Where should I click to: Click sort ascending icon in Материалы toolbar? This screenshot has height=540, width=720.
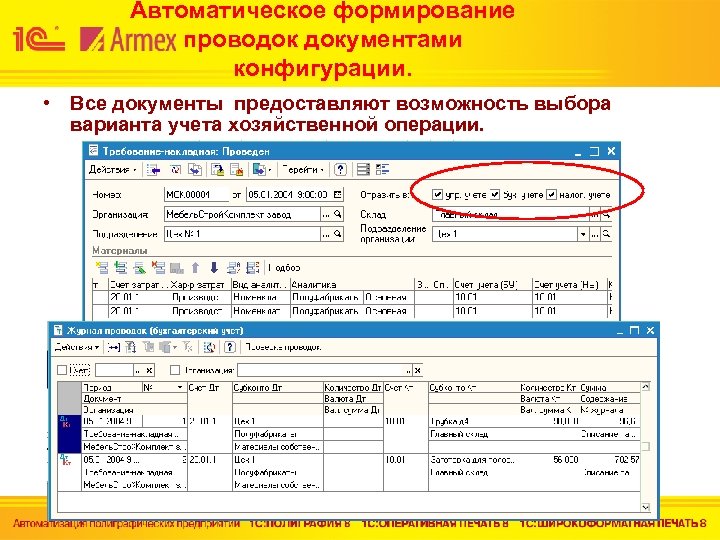(234, 267)
